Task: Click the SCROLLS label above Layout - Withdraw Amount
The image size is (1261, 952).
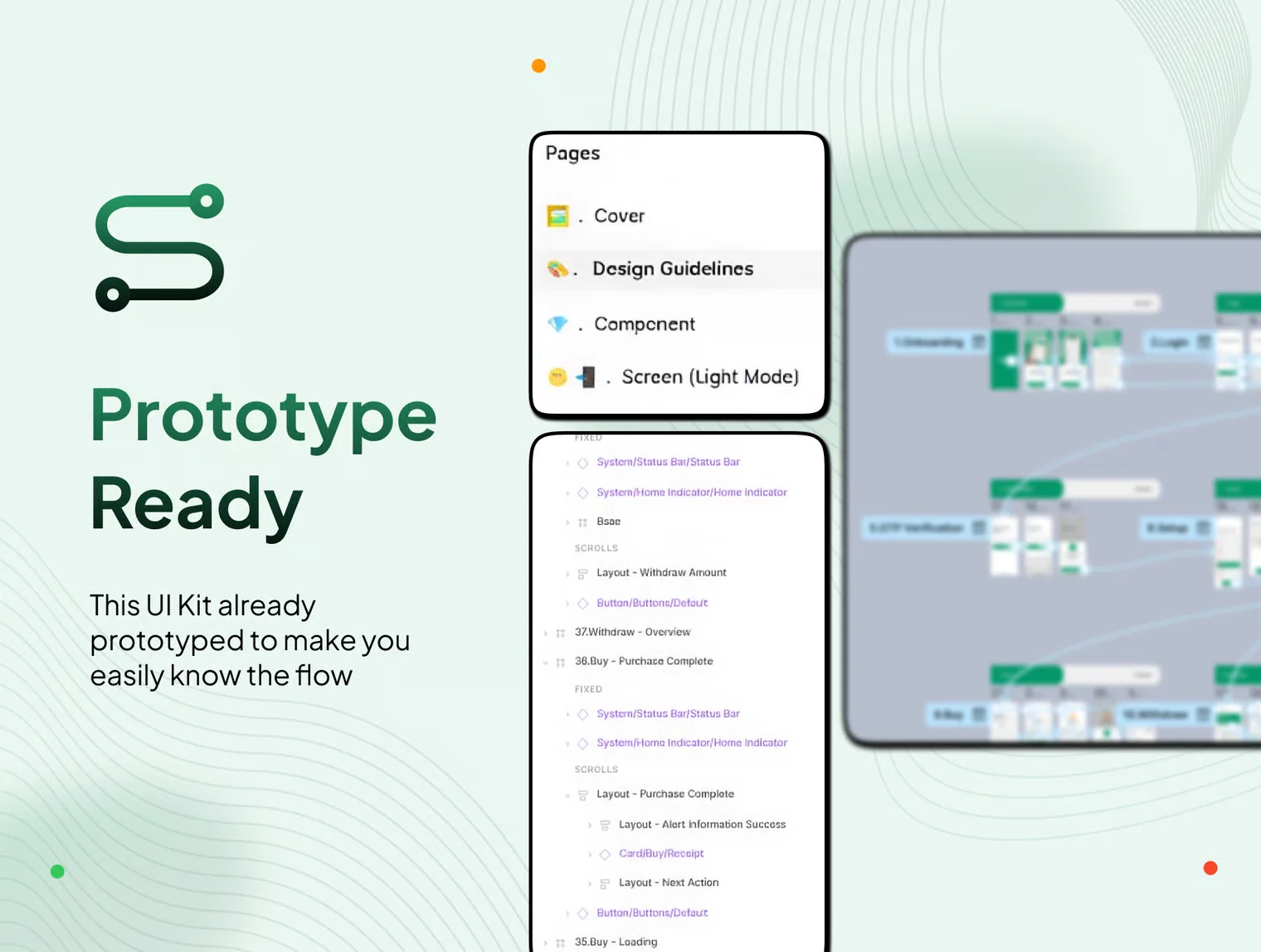Action: pos(596,548)
